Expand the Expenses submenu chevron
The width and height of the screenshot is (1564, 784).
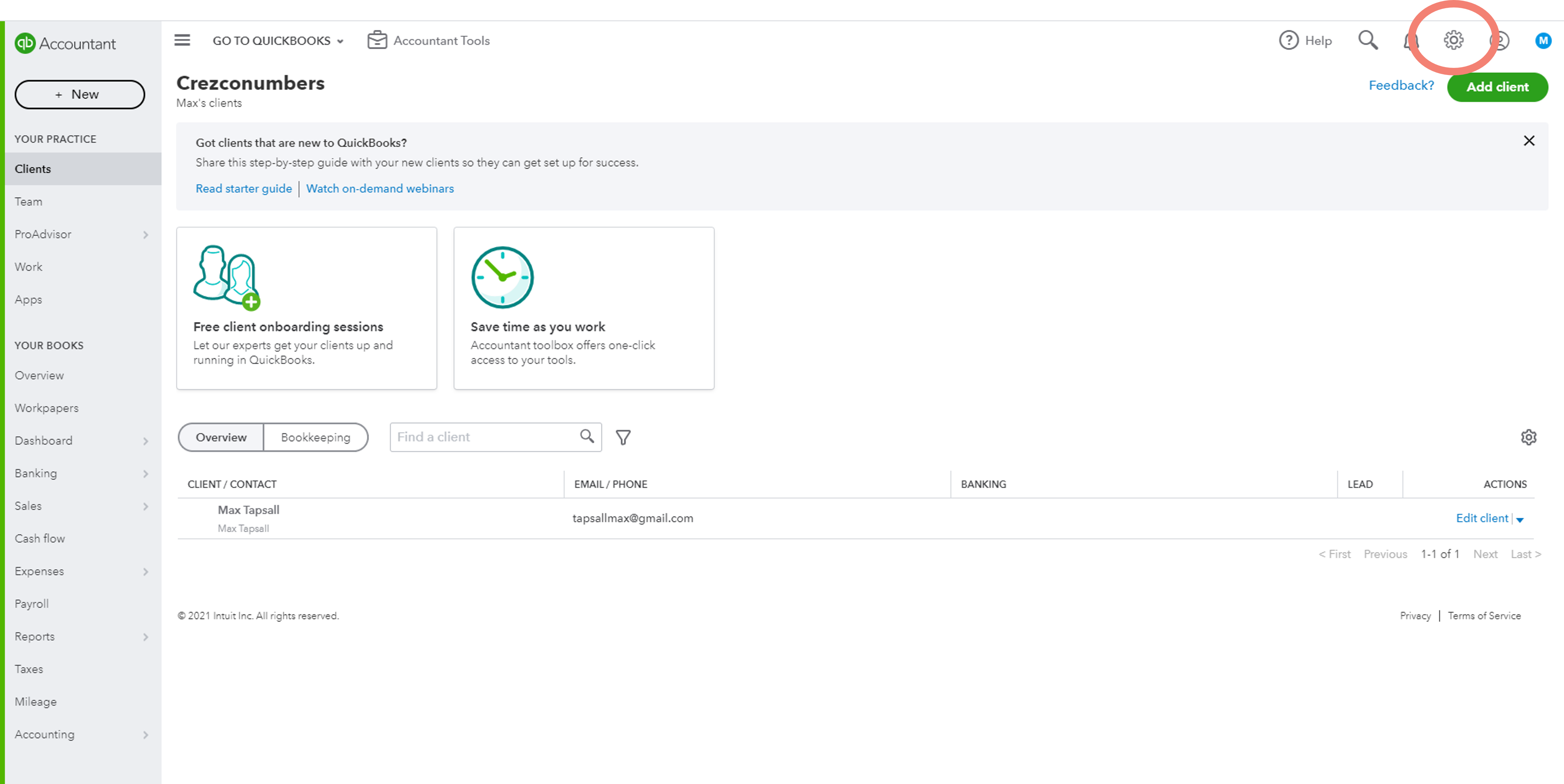click(x=146, y=571)
